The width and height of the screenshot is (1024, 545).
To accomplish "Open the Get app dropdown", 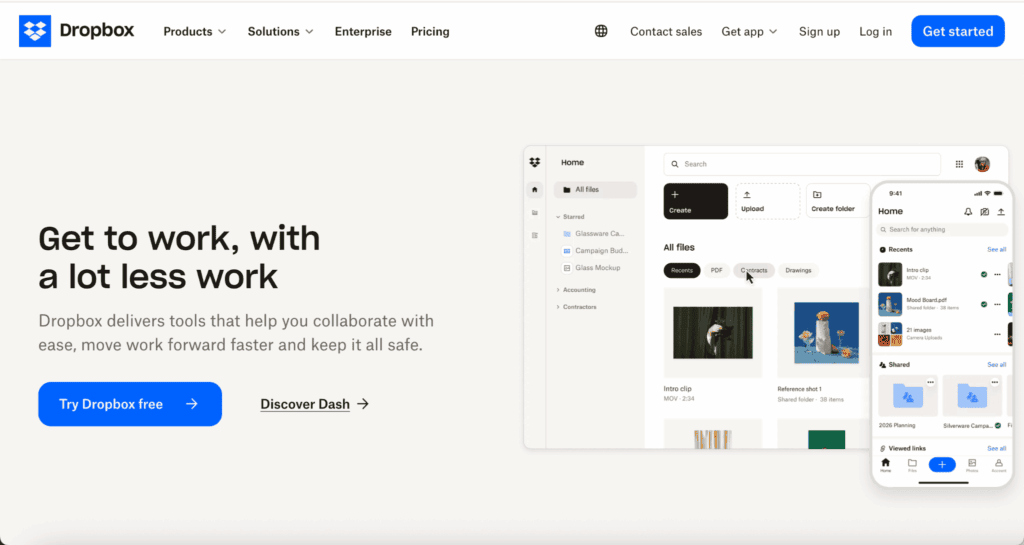I will [x=749, y=31].
